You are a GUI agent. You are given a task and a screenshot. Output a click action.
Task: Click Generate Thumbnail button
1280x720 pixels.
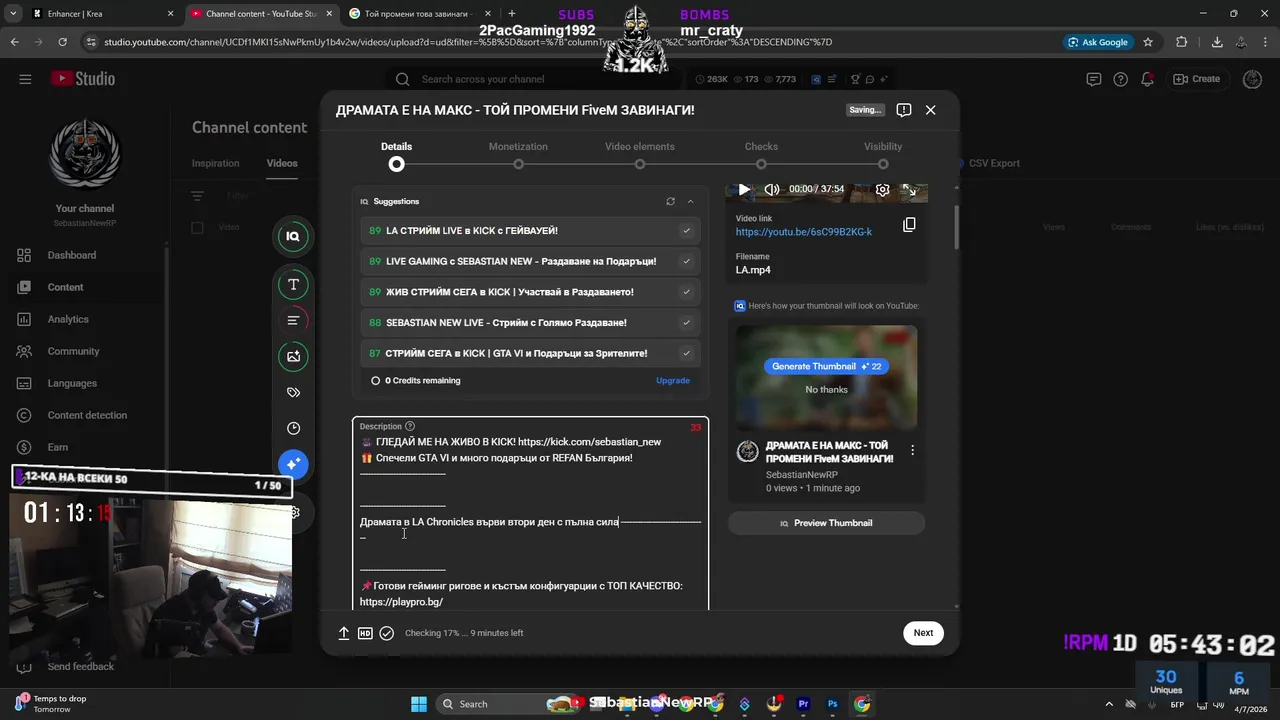pyautogui.click(x=826, y=366)
